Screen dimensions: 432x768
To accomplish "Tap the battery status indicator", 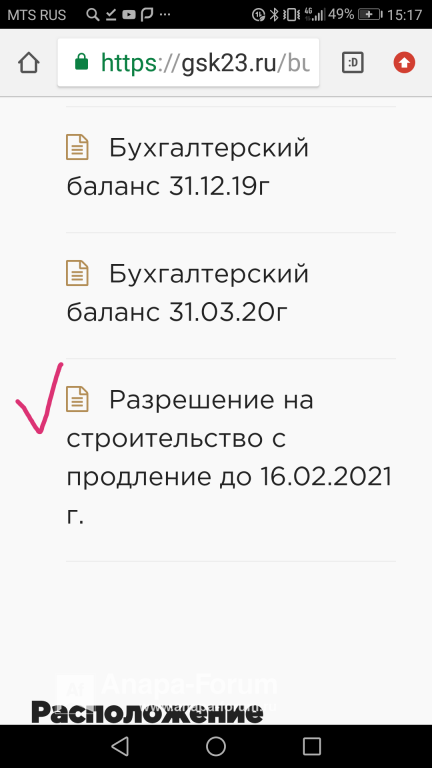I will tap(370, 15).
